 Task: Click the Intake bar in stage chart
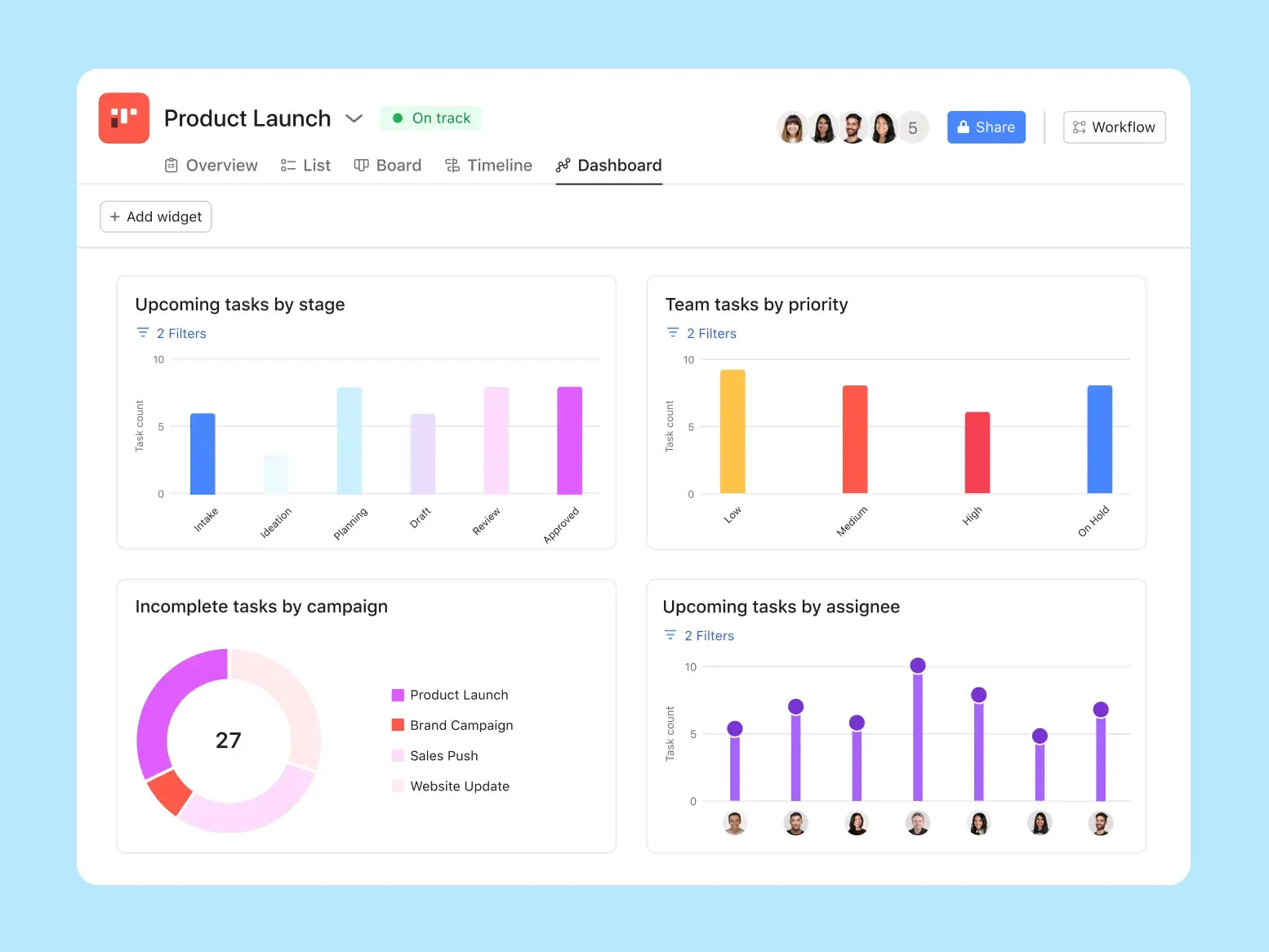click(203, 454)
